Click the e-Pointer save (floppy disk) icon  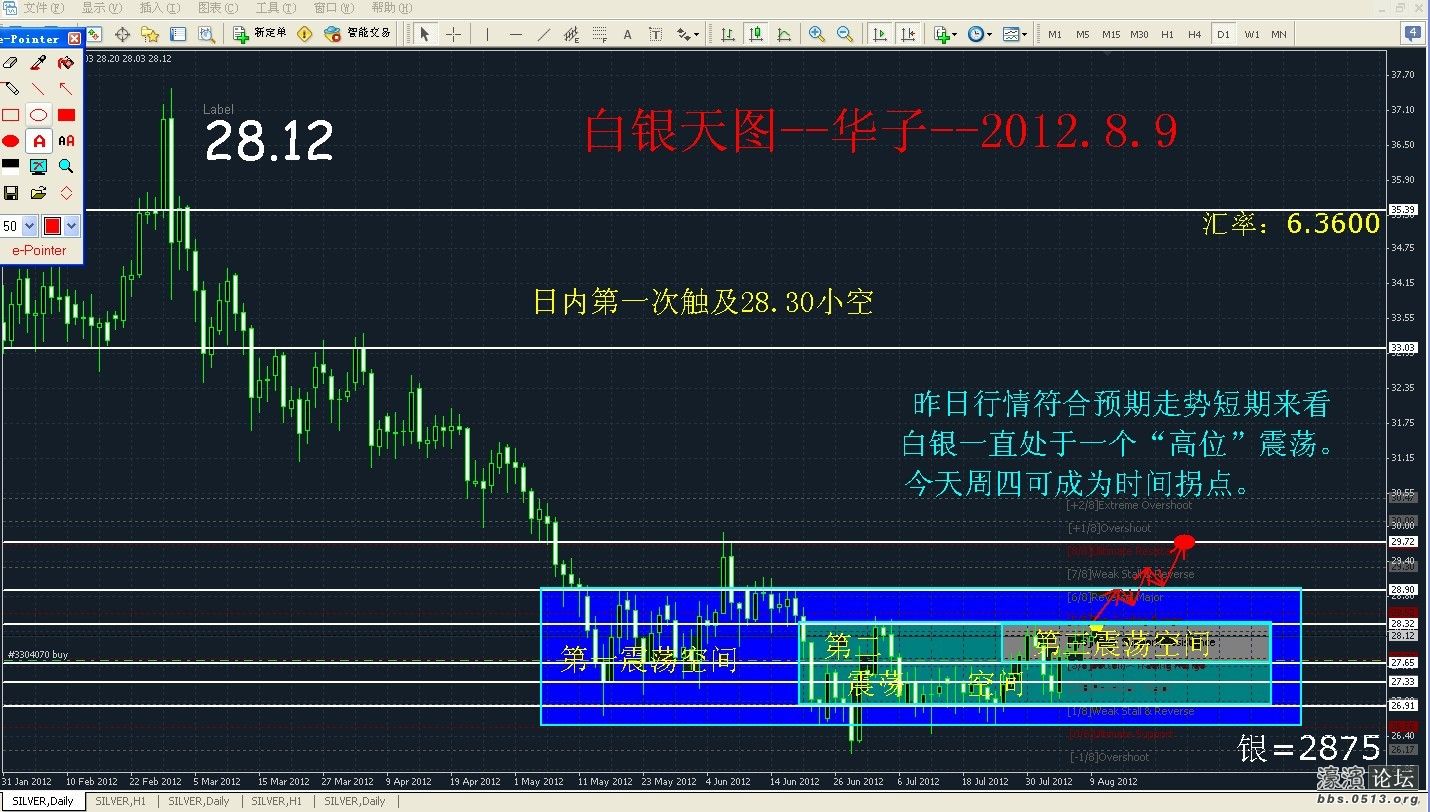click(11, 192)
